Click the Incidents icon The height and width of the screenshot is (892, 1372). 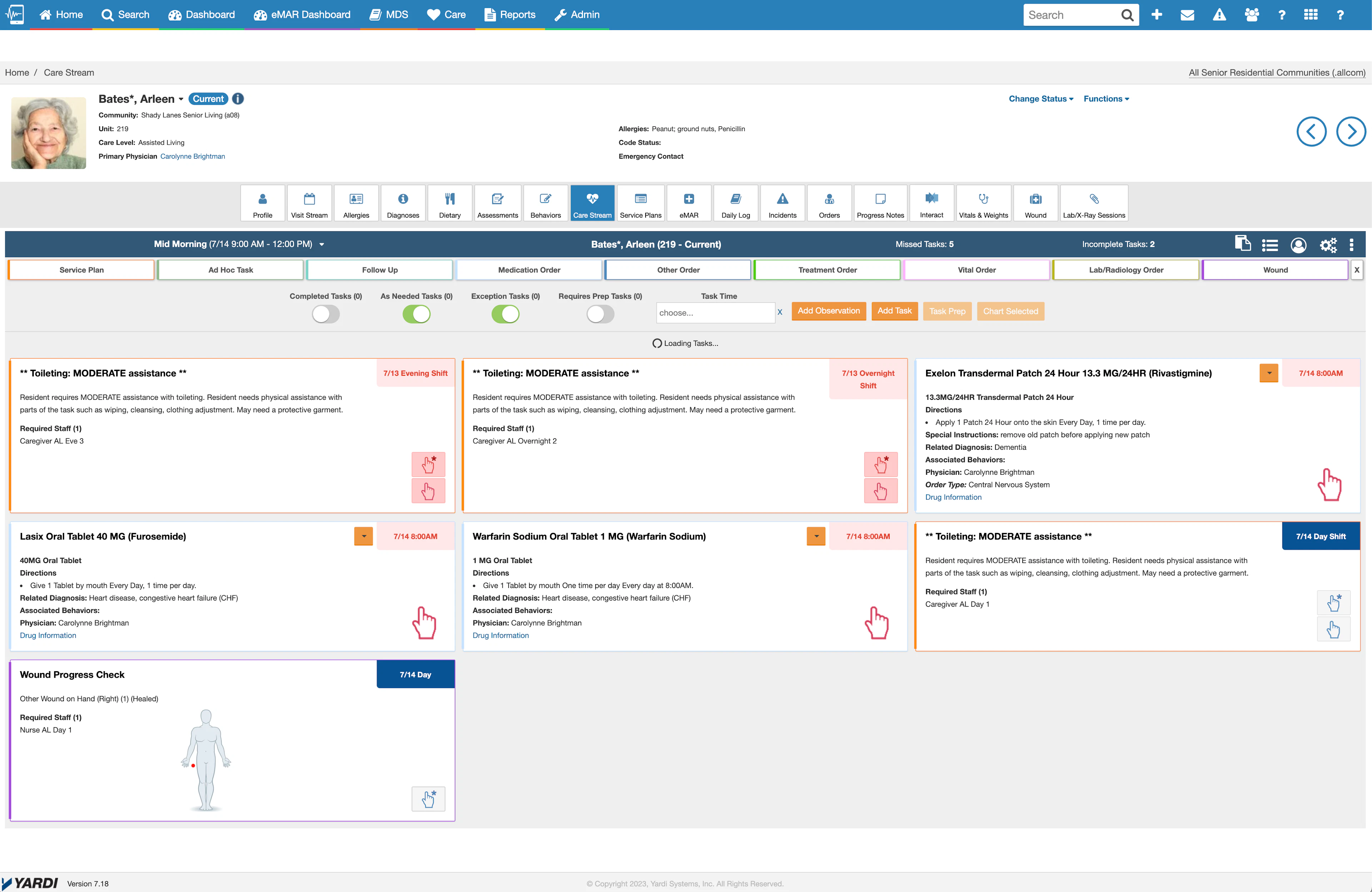[x=782, y=203]
